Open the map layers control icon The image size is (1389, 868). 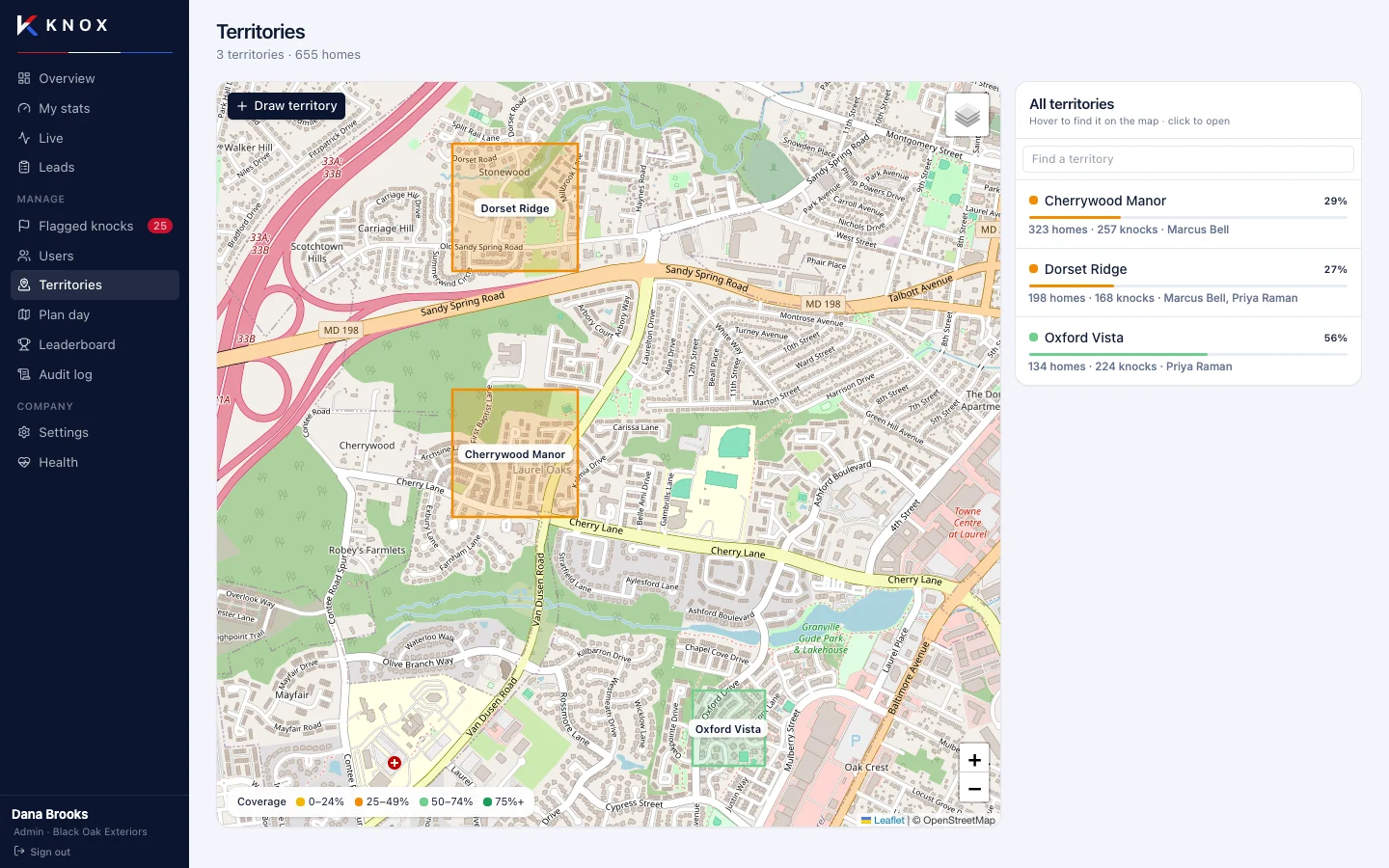[967, 116]
